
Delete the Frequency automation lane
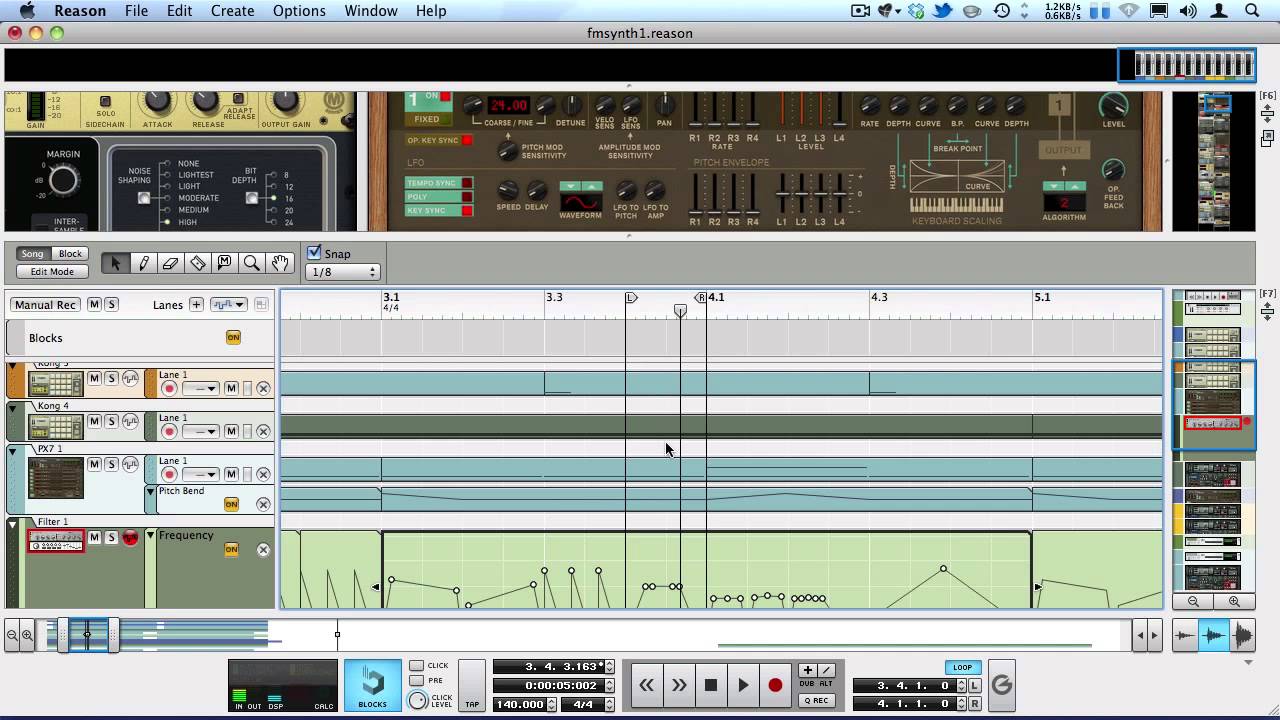(x=263, y=549)
